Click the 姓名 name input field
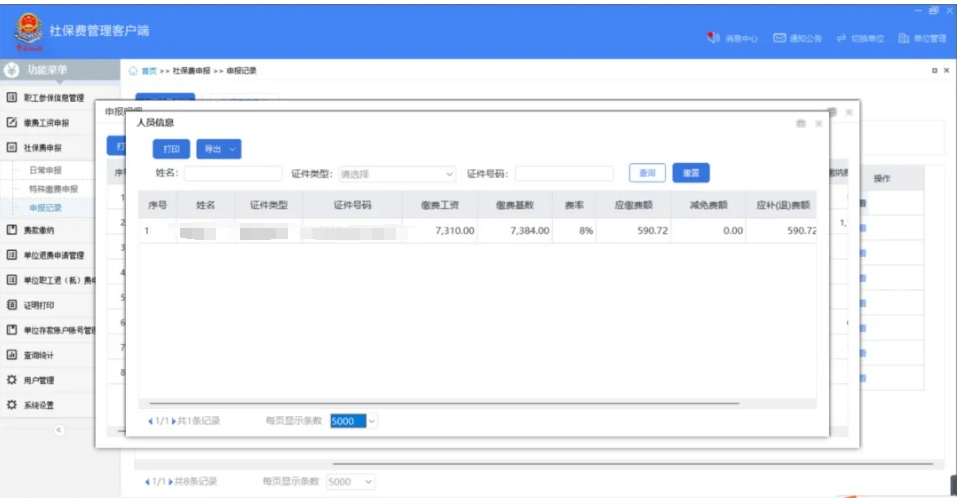 (233, 174)
